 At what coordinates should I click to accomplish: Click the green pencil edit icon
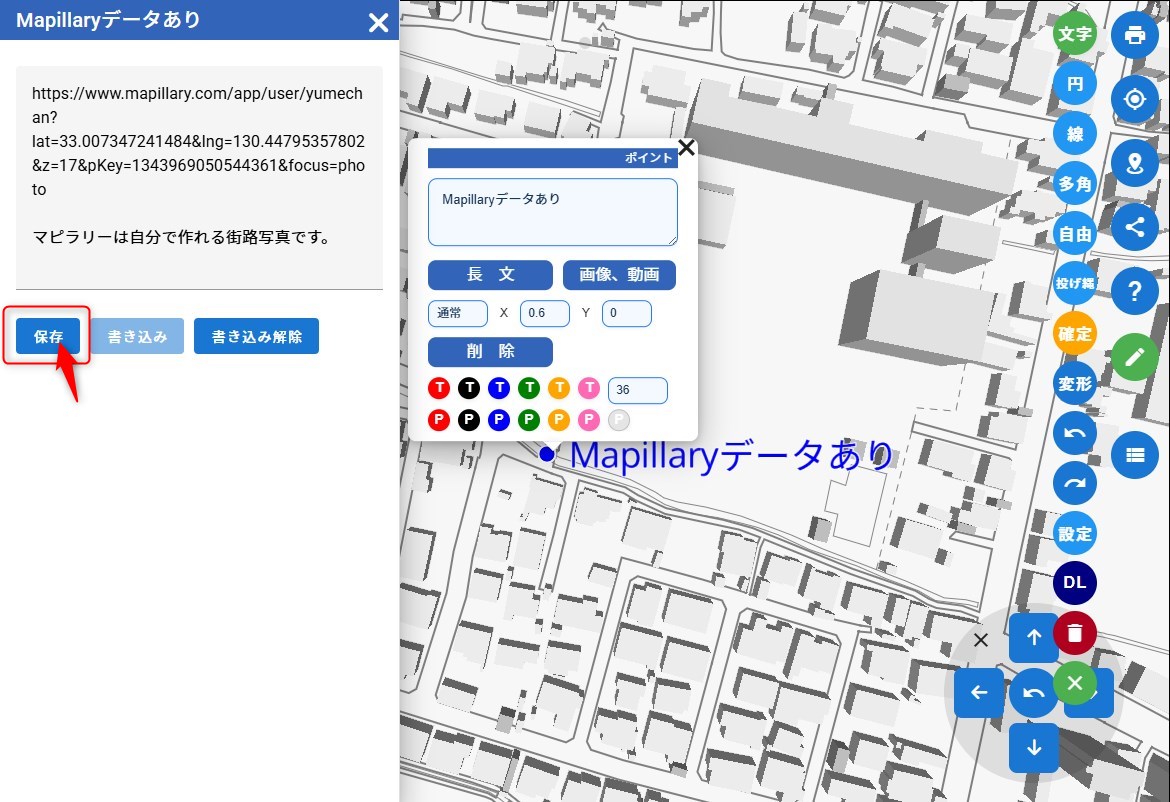(x=1134, y=357)
